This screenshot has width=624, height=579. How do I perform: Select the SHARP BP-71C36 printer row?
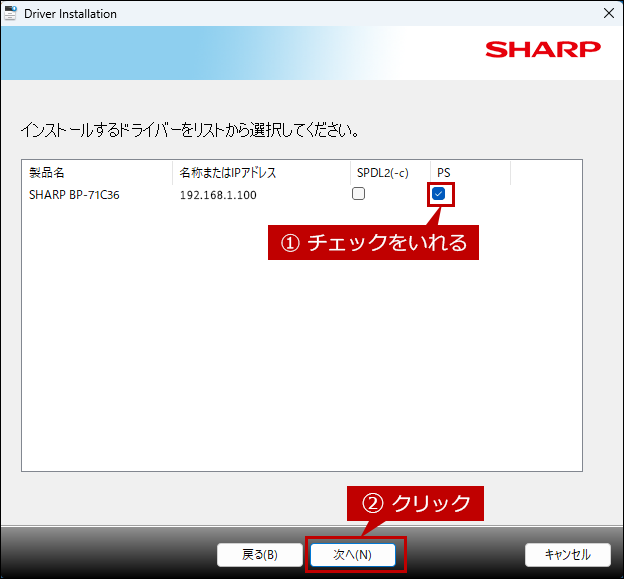73,195
